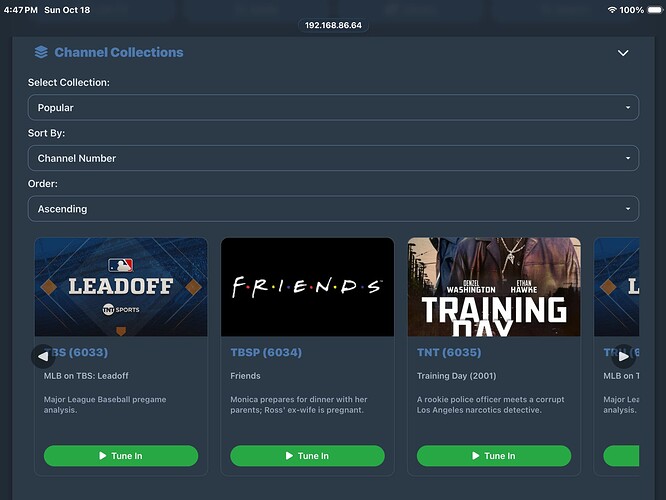
Task: Click the "Friends" program title text
Action: pos(245,376)
